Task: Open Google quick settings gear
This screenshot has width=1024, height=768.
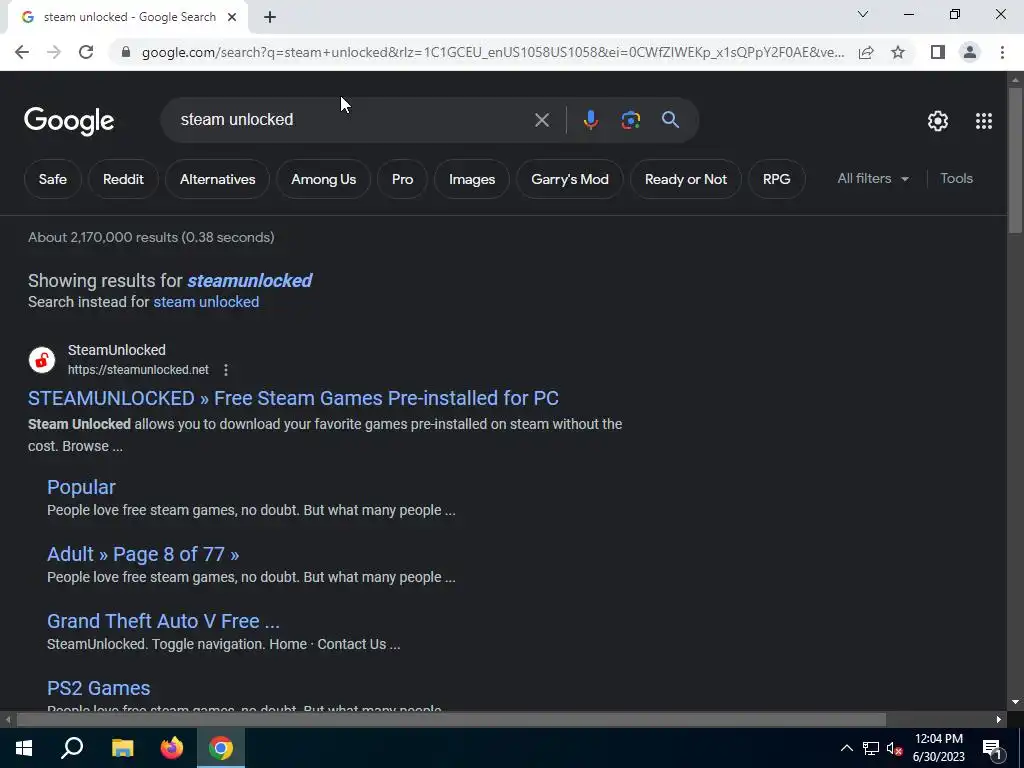Action: 938,121
